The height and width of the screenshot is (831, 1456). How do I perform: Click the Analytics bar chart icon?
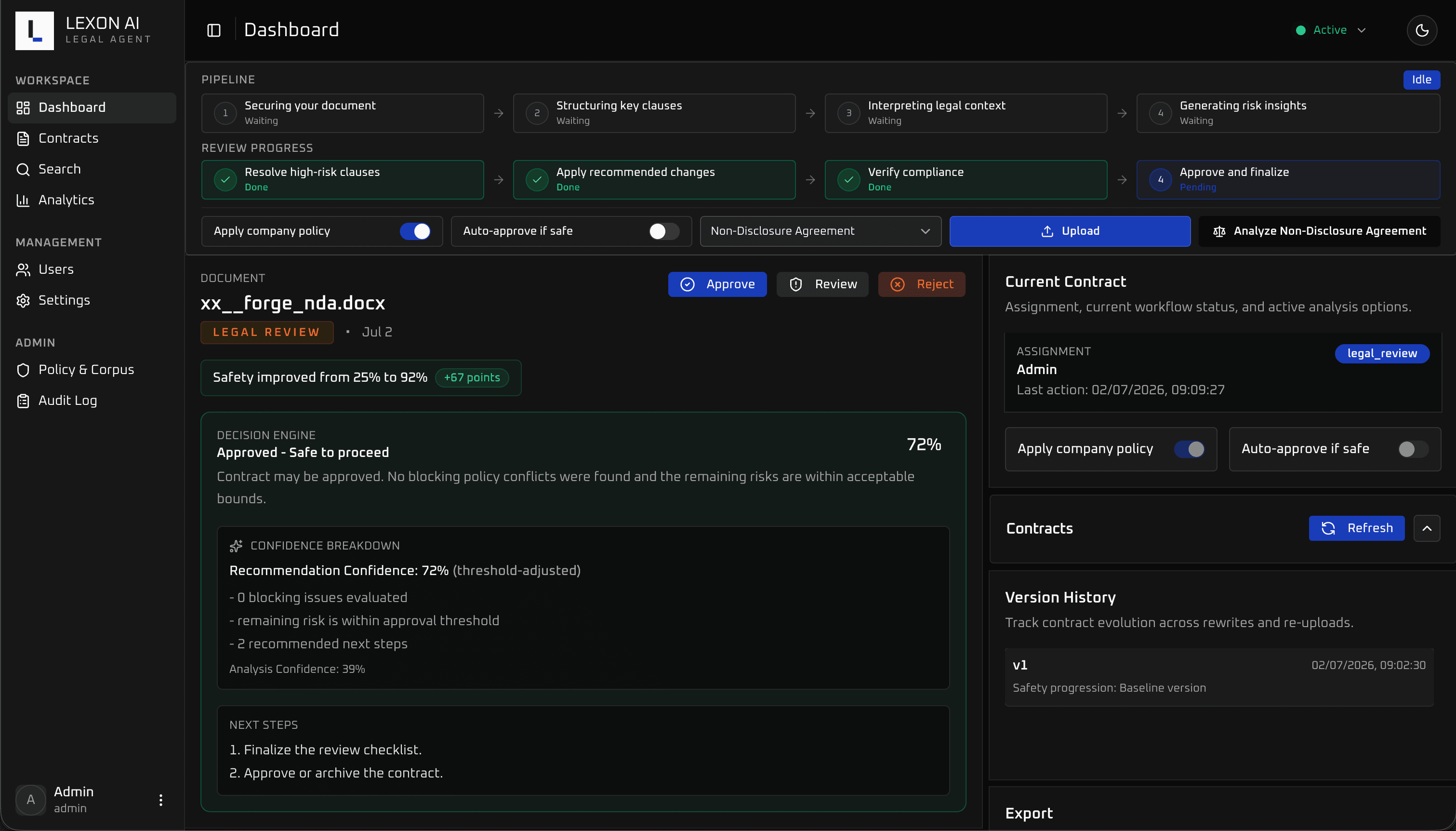23,200
